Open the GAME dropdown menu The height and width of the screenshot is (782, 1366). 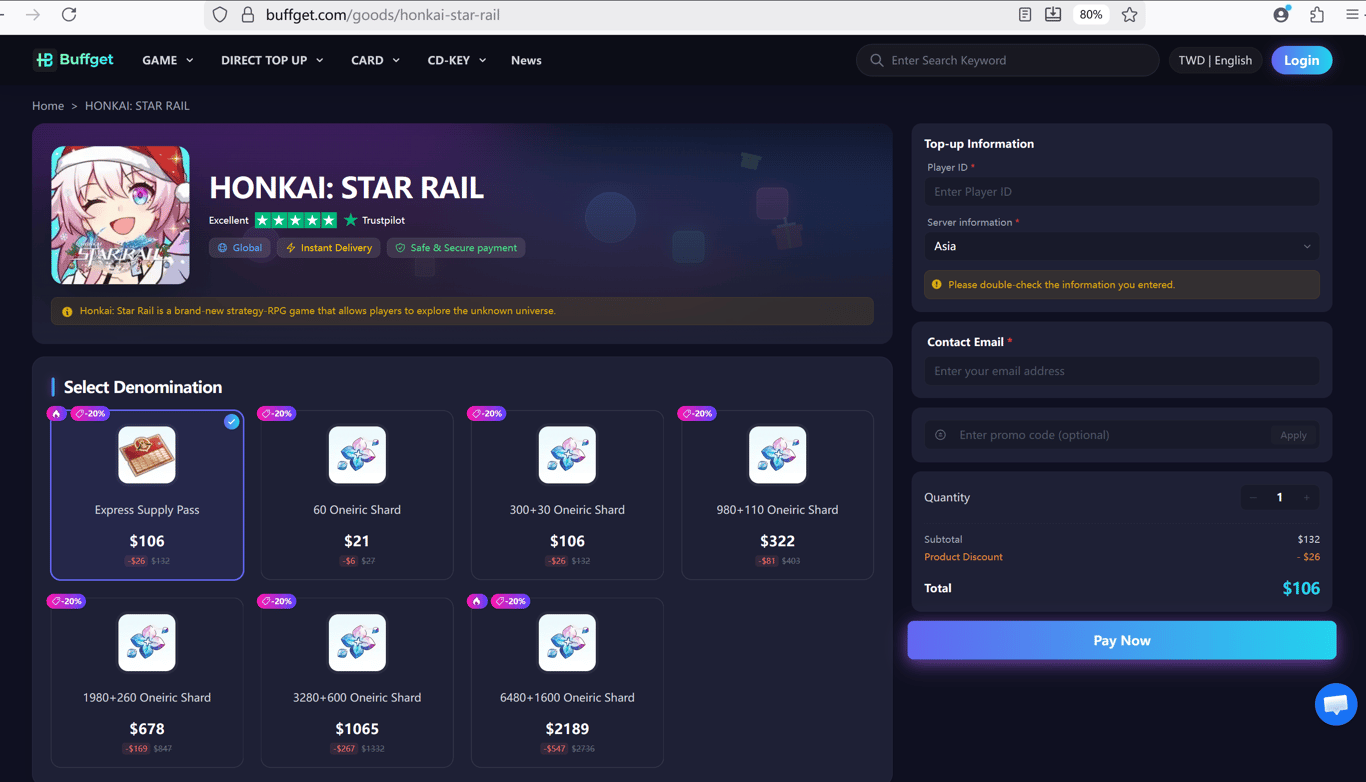coord(168,60)
